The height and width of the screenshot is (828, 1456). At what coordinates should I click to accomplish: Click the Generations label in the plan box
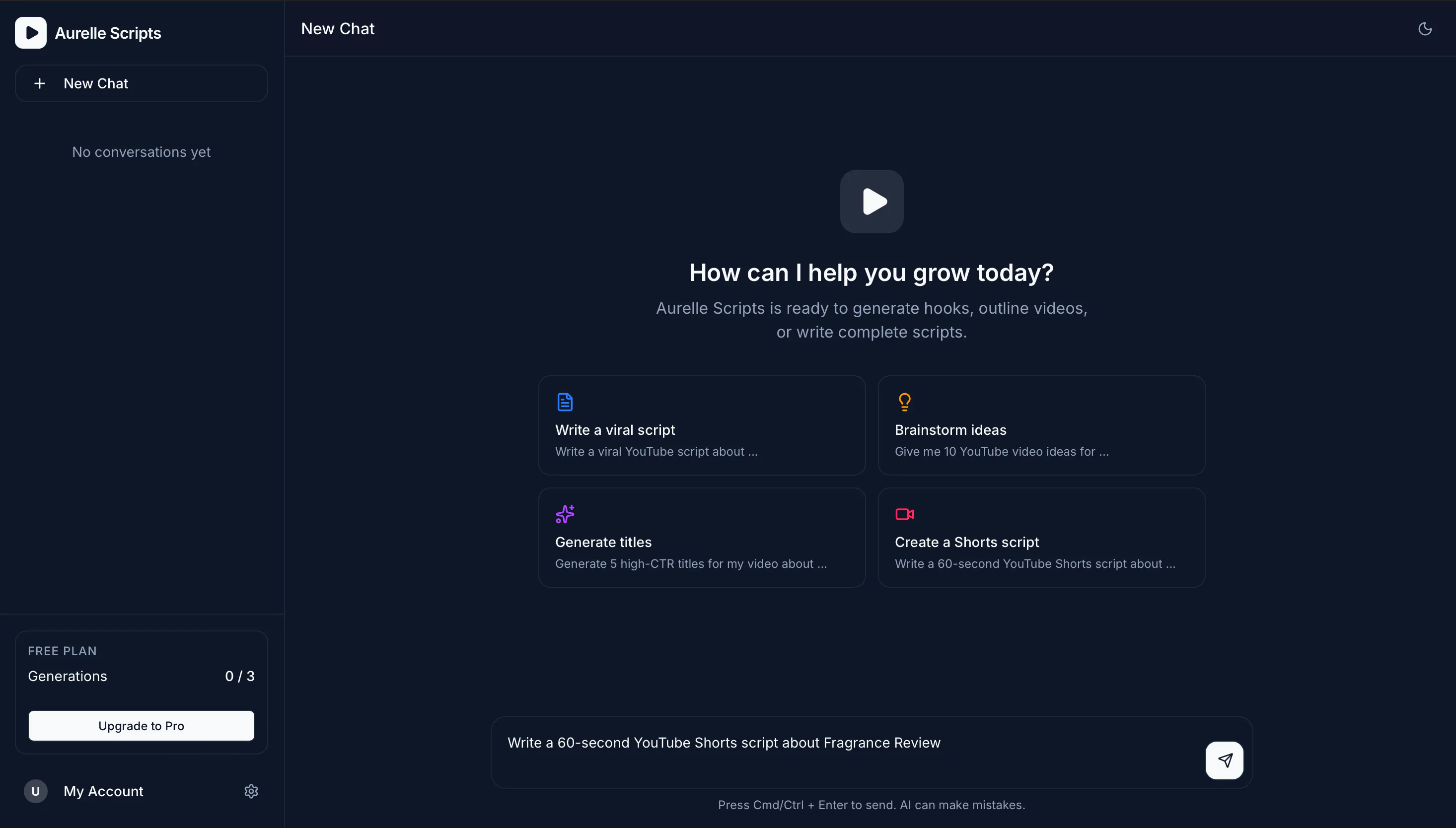[x=67, y=676]
